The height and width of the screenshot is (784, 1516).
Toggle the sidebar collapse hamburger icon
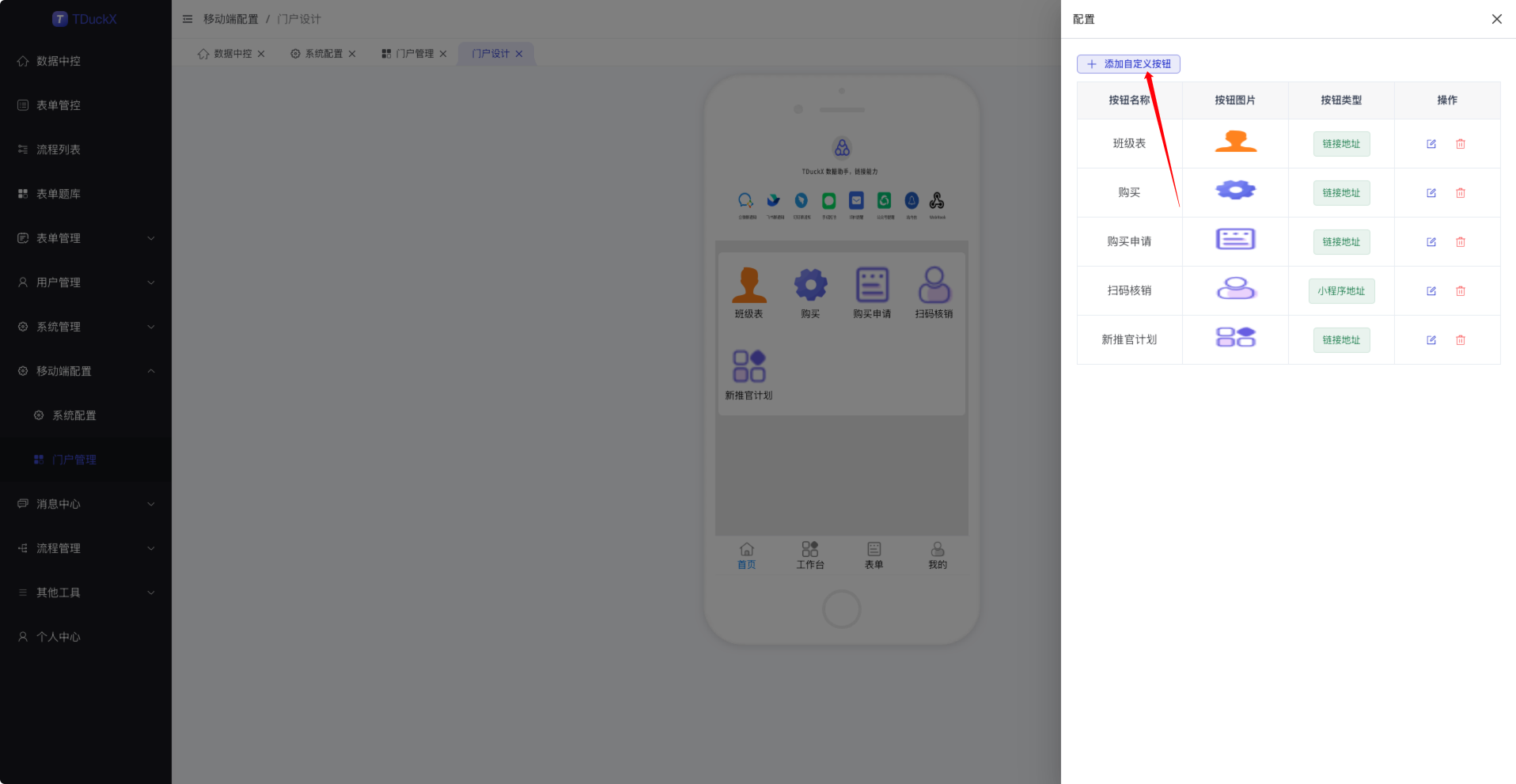tap(188, 19)
